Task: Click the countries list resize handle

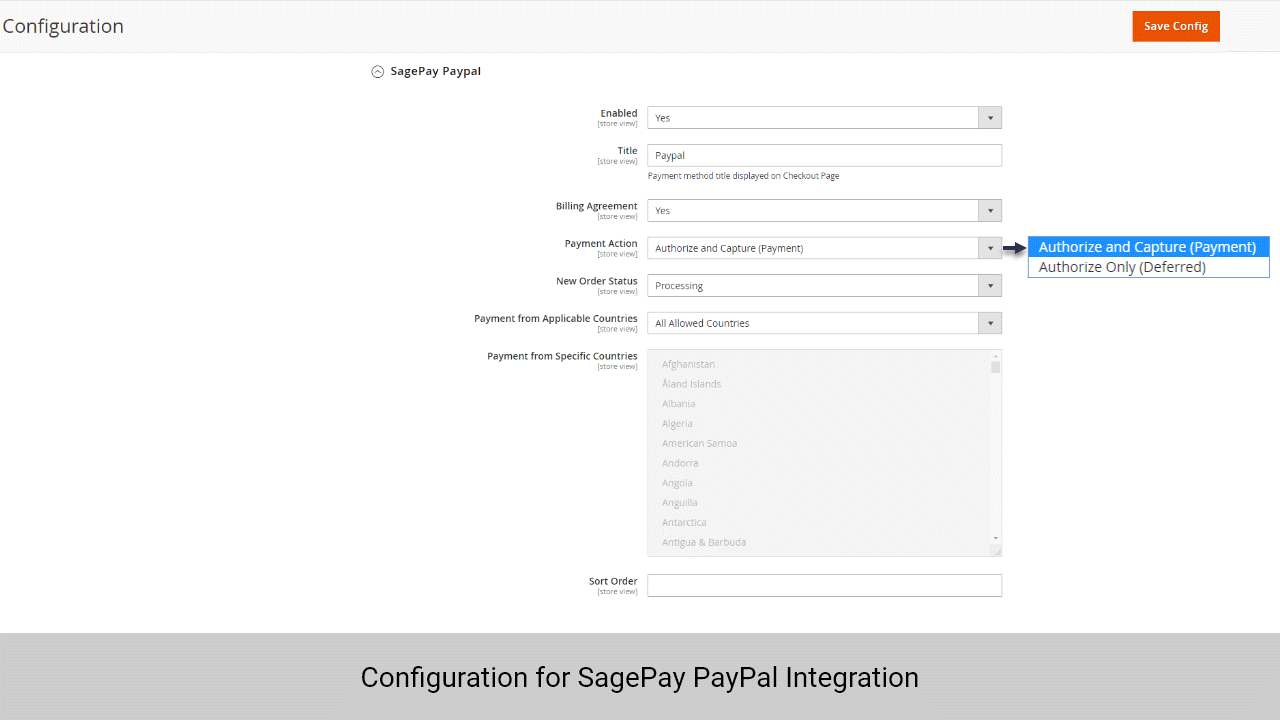Action: pos(996,551)
